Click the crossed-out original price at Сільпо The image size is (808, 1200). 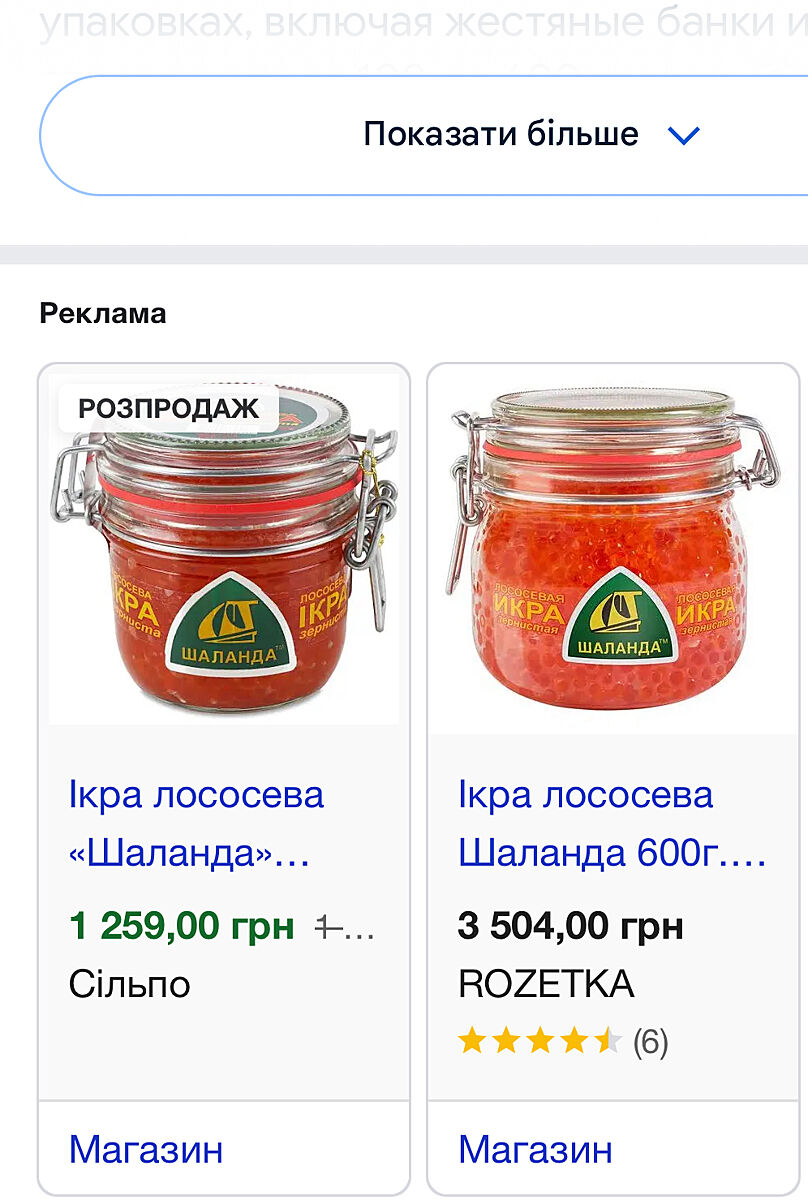click(344, 928)
